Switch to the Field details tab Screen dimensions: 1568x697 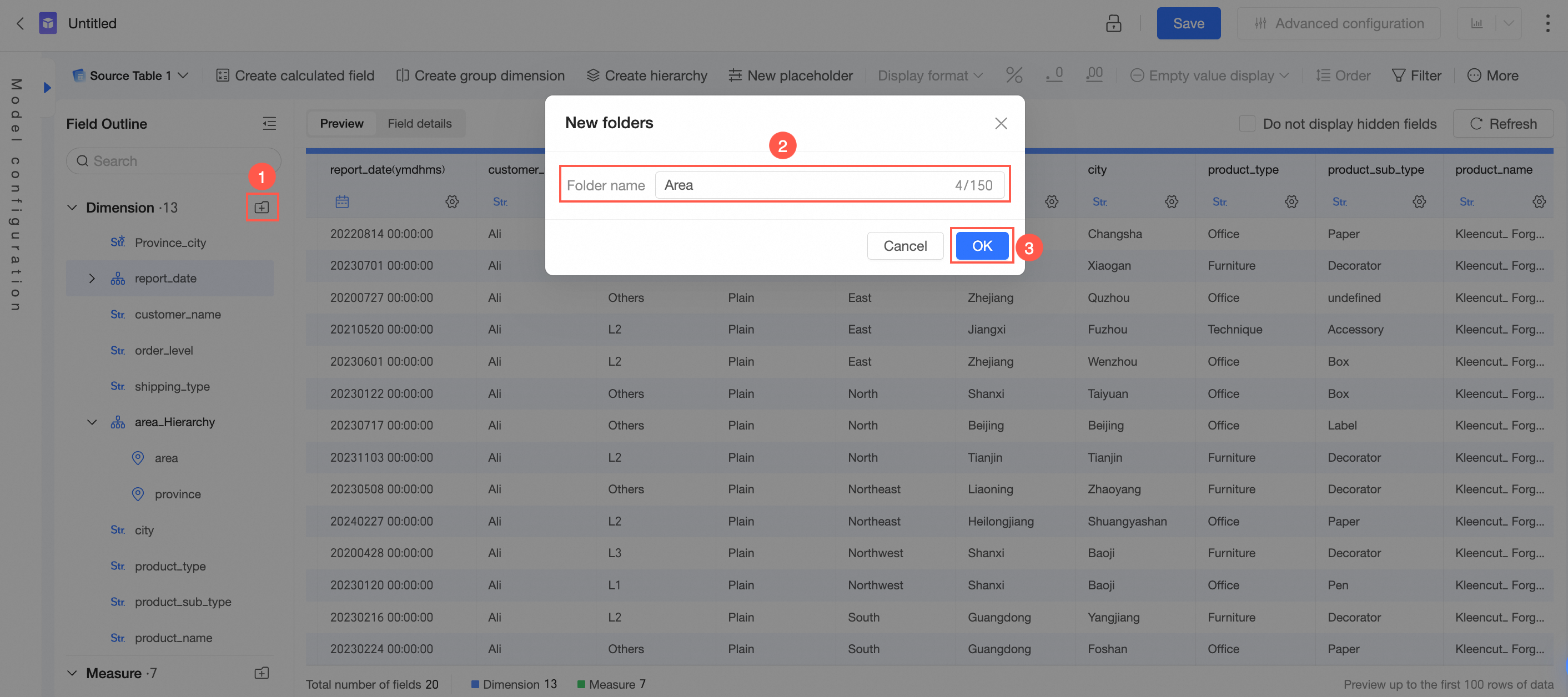pyautogui.click(x=419, y=123)
